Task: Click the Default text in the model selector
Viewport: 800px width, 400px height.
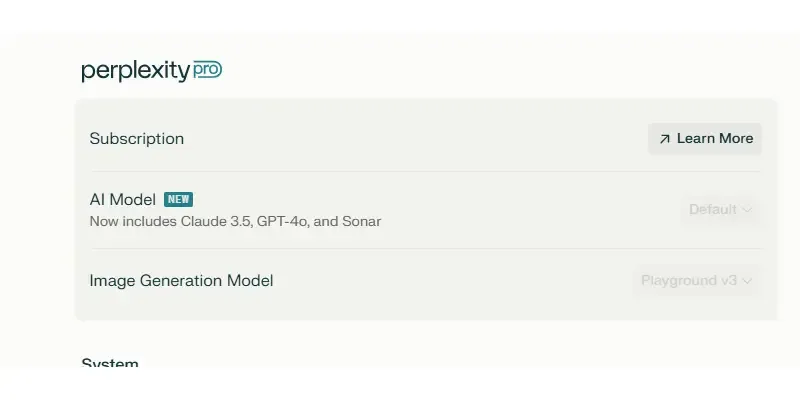Action: click(x=713, y=210)
